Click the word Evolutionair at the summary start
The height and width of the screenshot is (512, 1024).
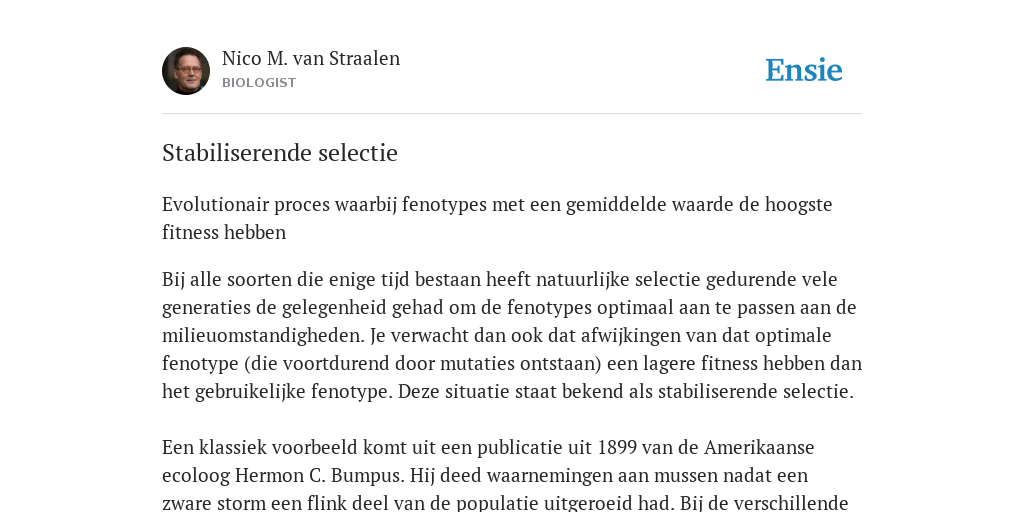pyautogui.click(x=216, y=204)
